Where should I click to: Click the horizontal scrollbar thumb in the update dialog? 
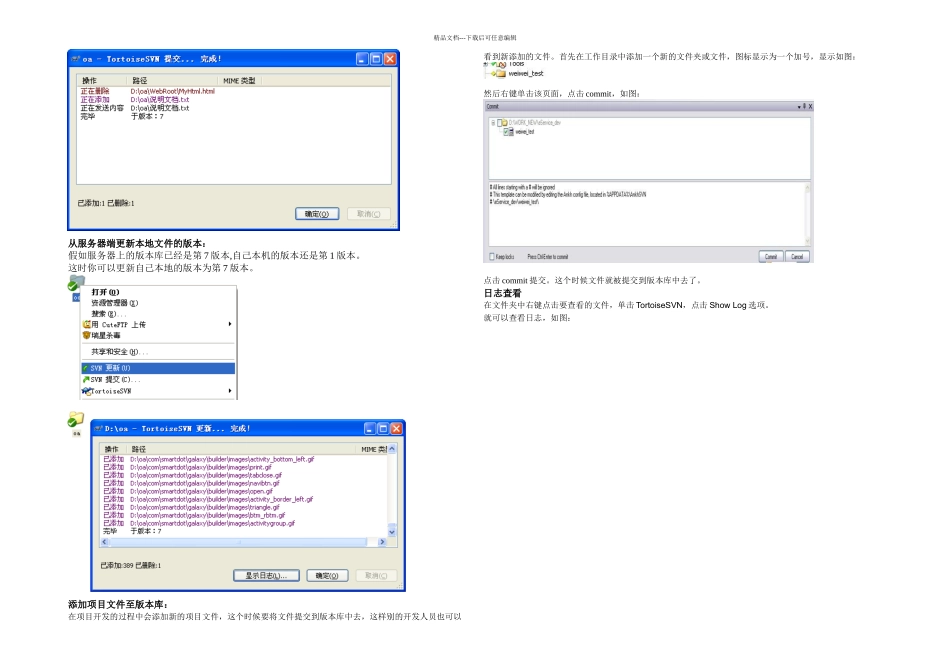click(239, 542)
